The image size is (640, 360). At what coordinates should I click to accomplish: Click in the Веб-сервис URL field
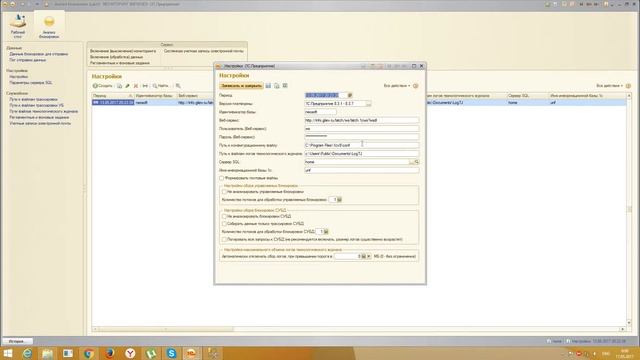click(362, 120)
